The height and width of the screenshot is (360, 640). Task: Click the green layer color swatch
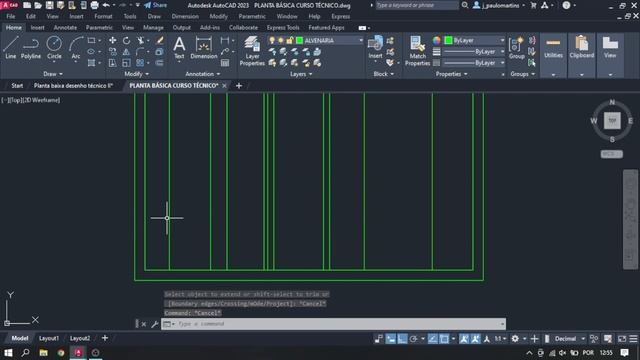coord(300,40)
